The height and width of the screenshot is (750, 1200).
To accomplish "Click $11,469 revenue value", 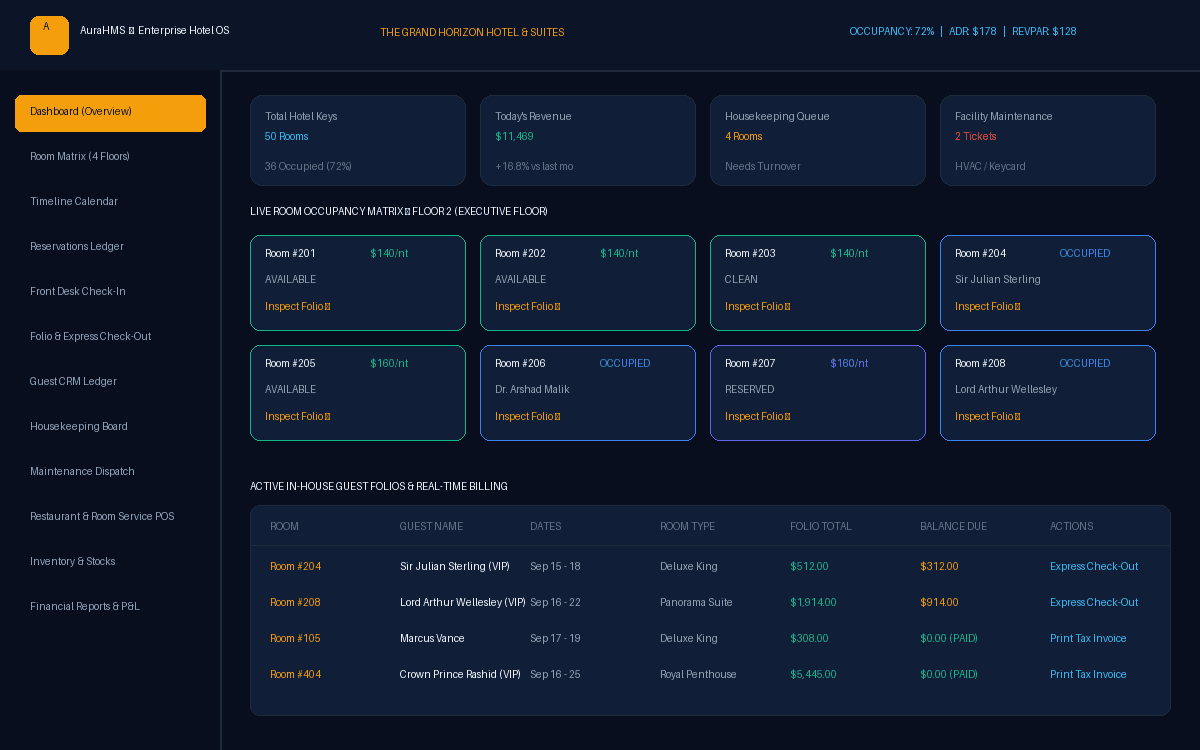I will tap(514, 137).
